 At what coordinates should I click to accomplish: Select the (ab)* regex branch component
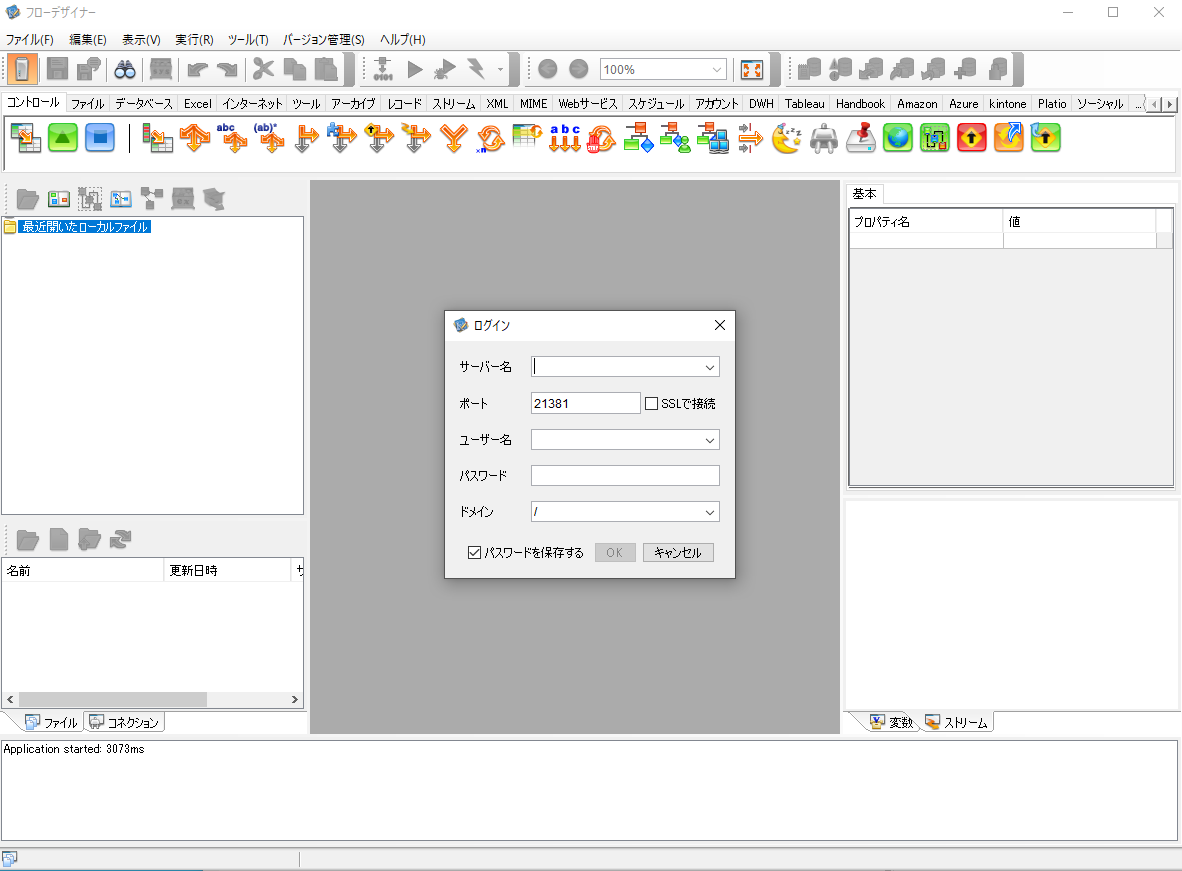[269, 138]
